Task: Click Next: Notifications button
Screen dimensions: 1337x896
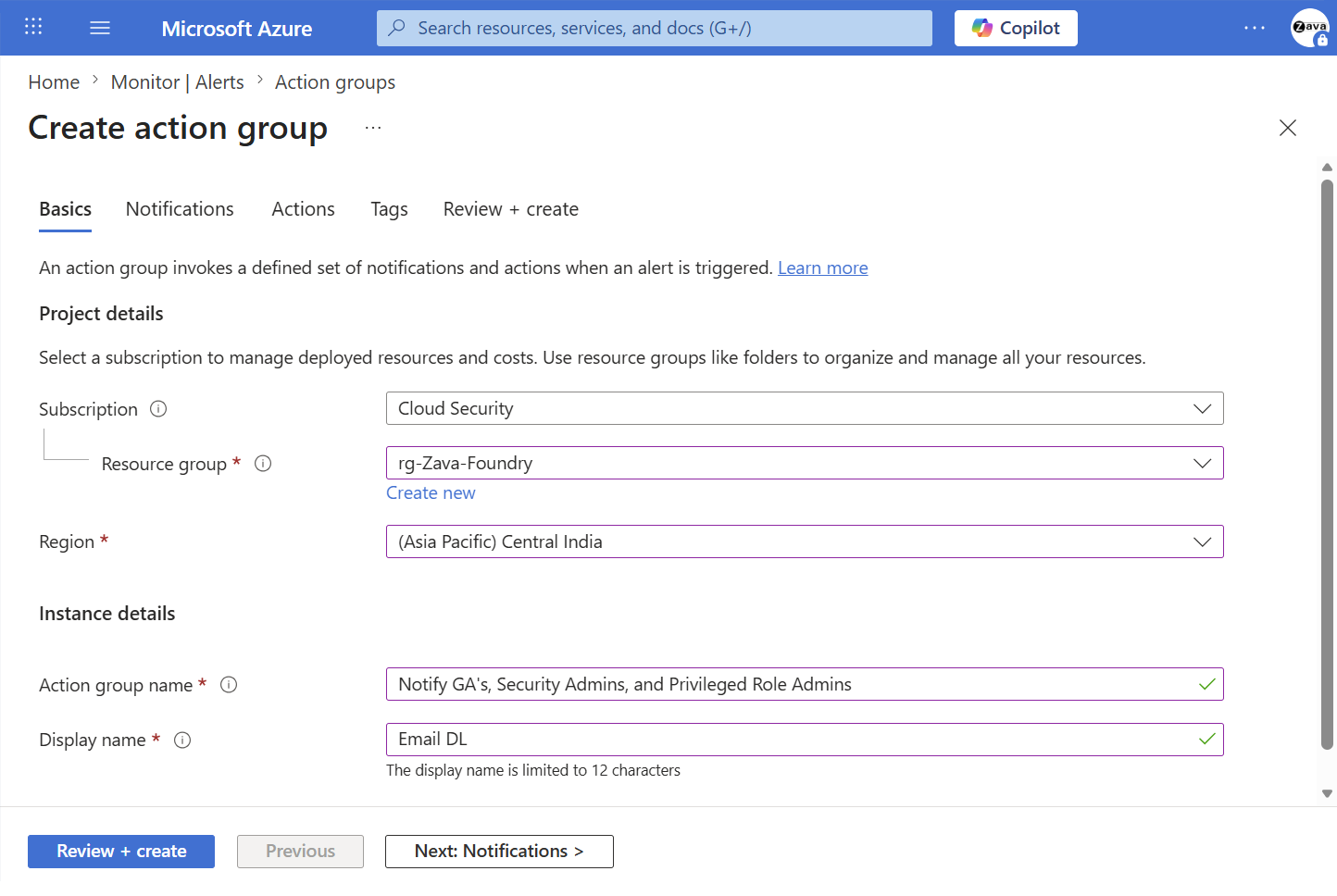Action: (499, 852)
